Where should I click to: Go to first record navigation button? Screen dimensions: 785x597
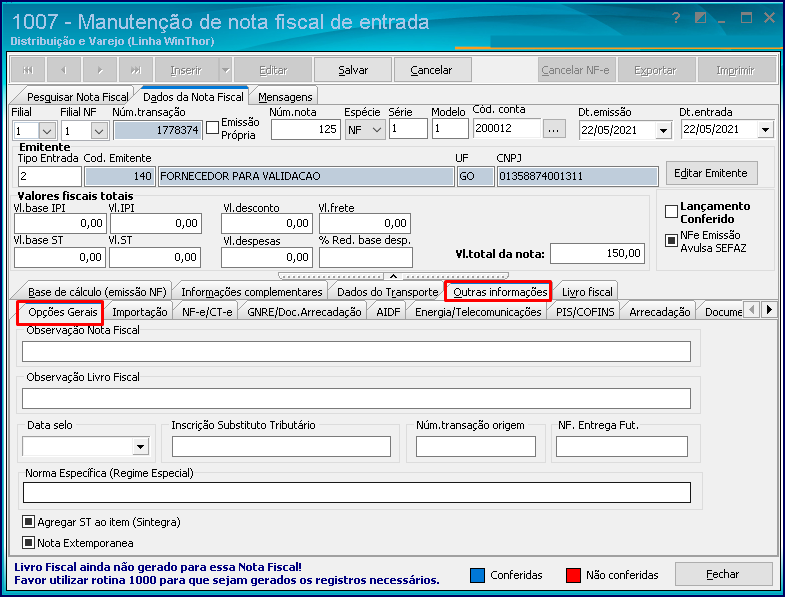28,70
